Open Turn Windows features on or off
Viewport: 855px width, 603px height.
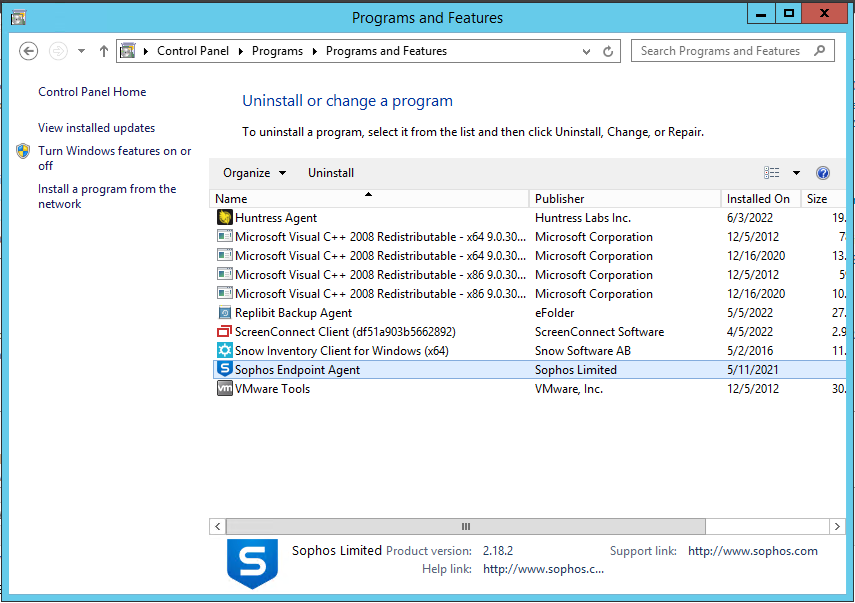tap(115, 158)
